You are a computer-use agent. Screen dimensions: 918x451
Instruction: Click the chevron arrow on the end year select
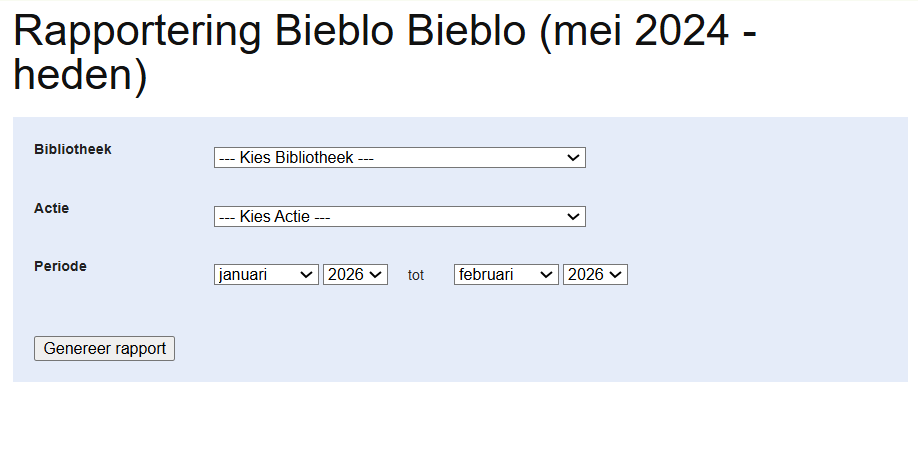[617, 275]
